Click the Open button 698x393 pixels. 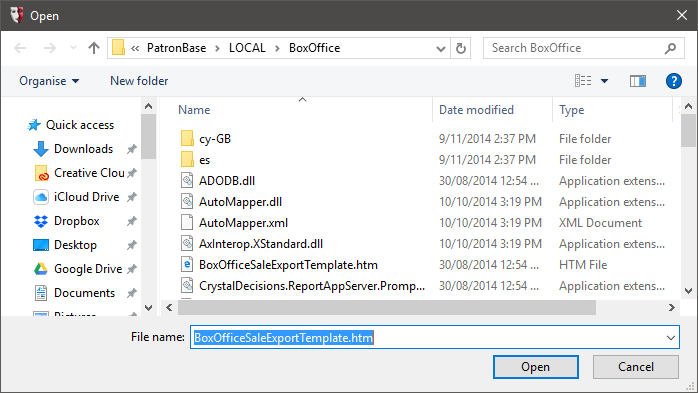(536, 367)
